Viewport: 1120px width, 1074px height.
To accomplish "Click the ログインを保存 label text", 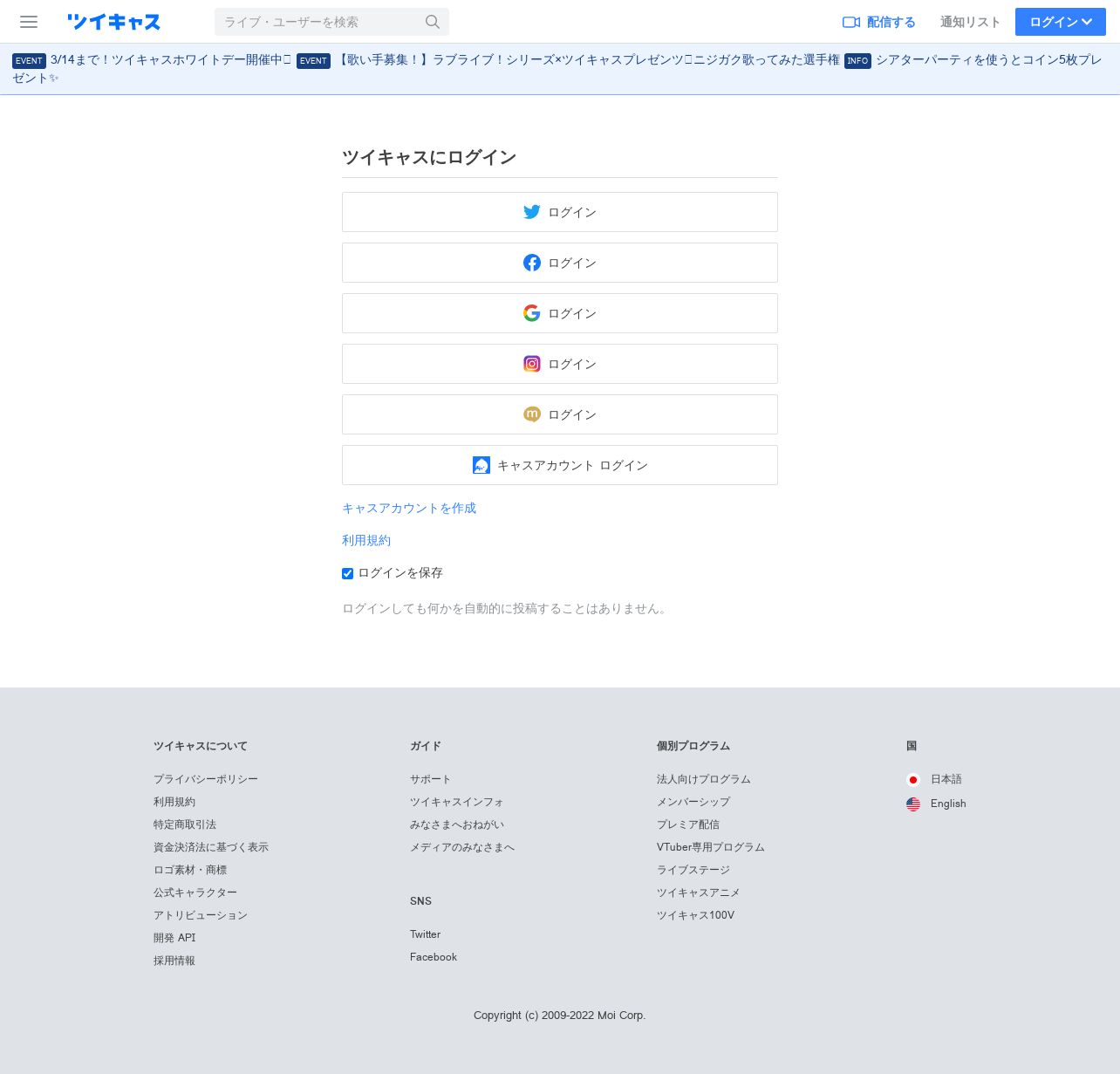I will [400, 573].
